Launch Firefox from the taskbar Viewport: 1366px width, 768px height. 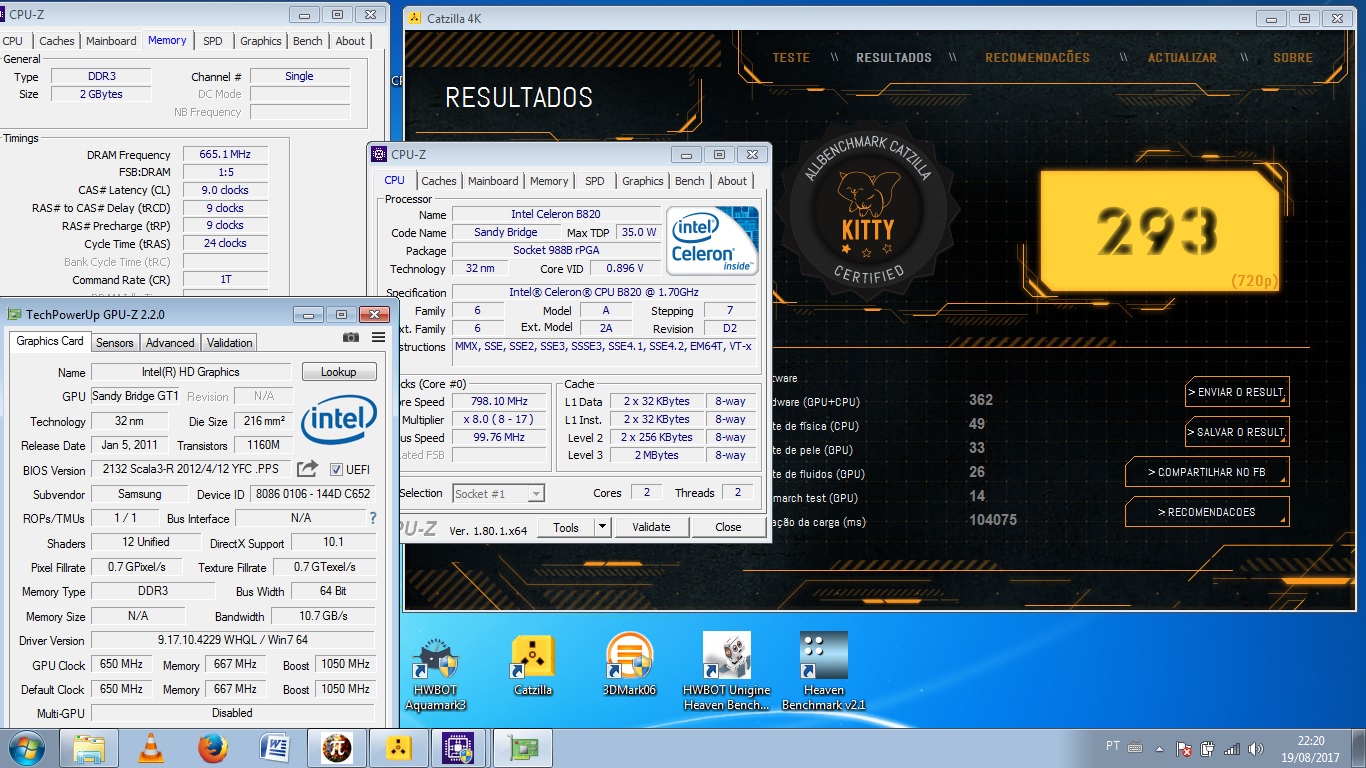(x=212, y=748)
